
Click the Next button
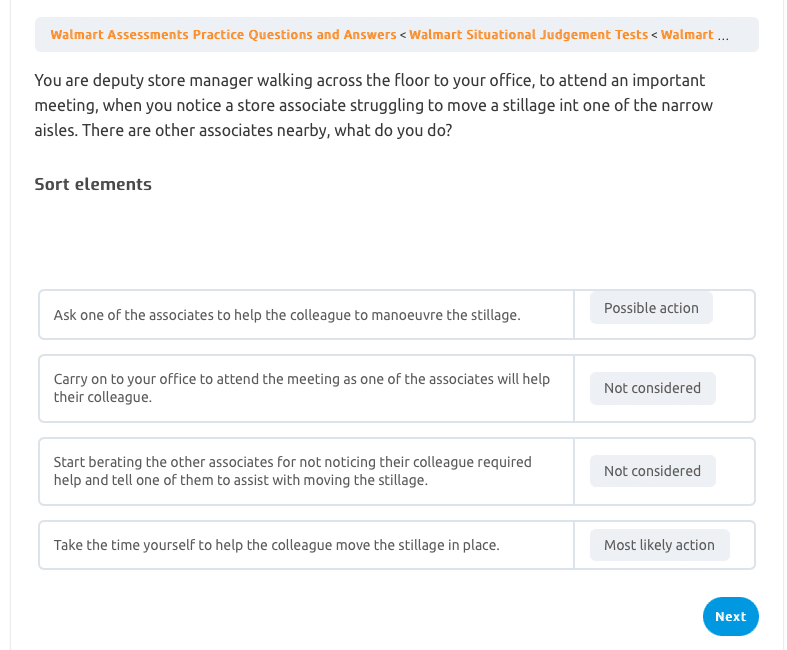(x=730, y=617)
